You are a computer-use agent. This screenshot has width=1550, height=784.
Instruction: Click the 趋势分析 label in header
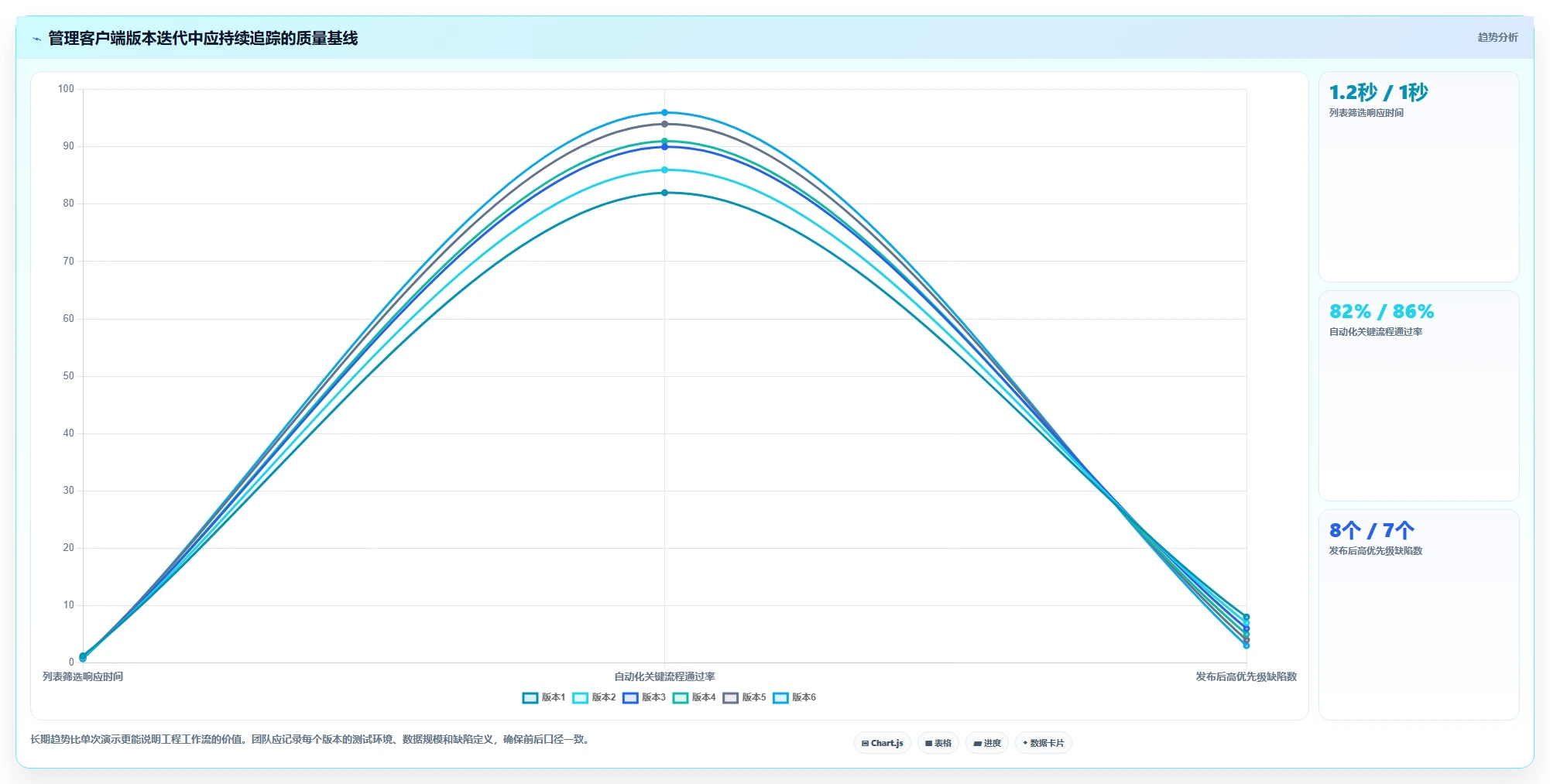[x=1497, y=37]
